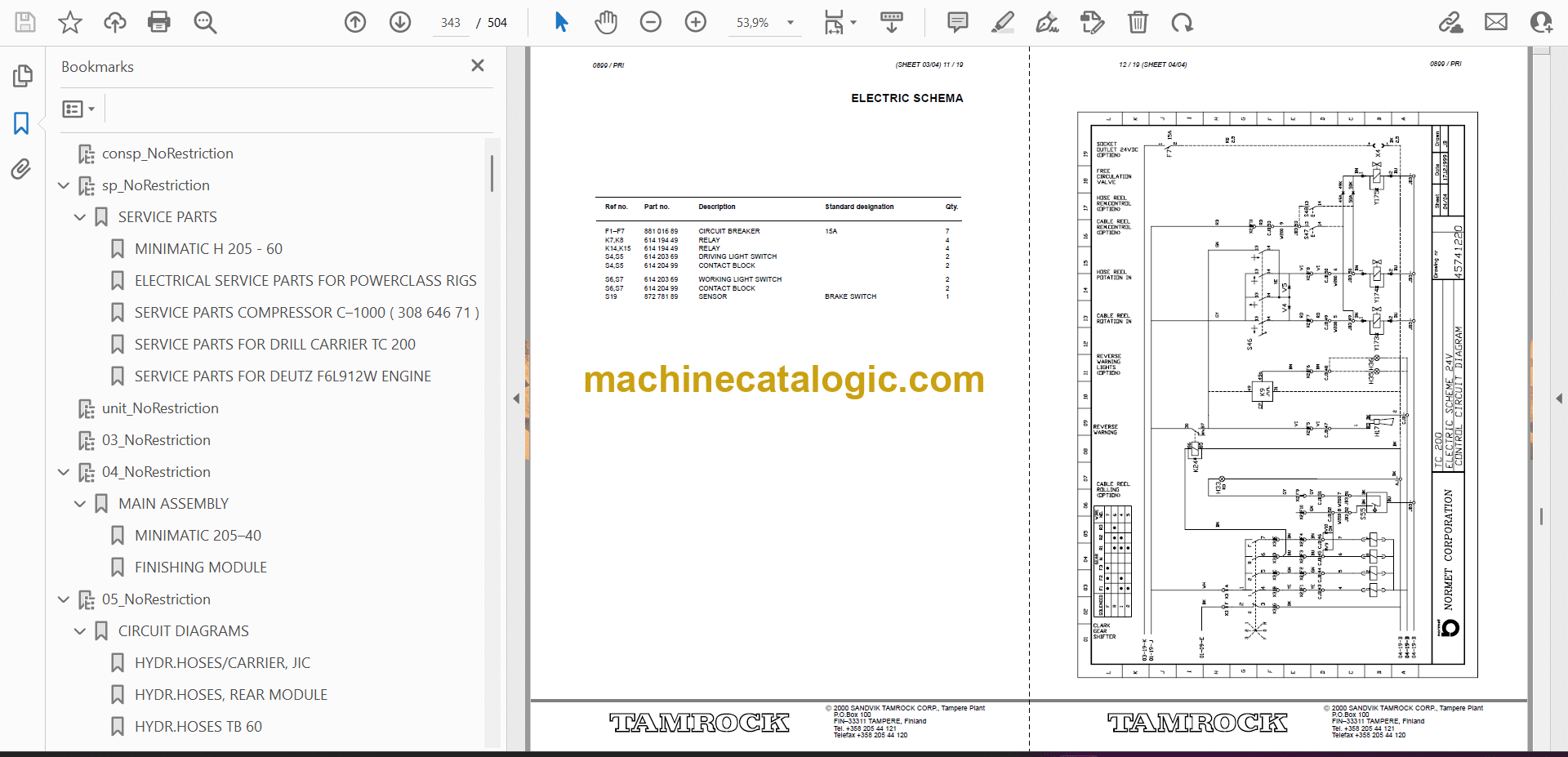Open bookmark options dropdown menu

pyautogui.click(x=79, y=109)
